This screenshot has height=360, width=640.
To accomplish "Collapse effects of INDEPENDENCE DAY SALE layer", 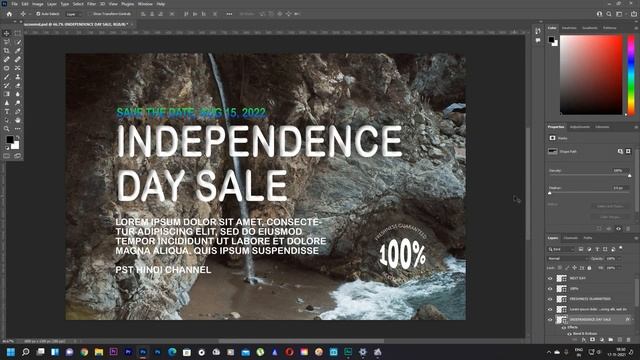I will click(633, 320).
